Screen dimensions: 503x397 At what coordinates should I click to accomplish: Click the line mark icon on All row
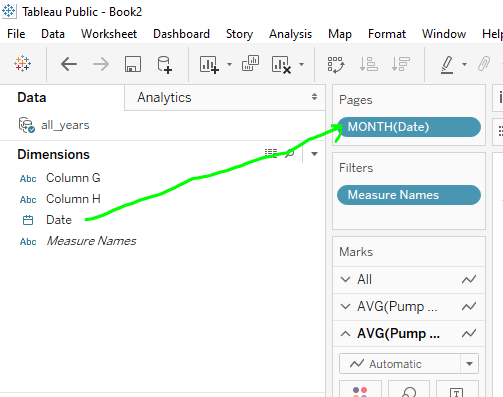tap(469, 279)
